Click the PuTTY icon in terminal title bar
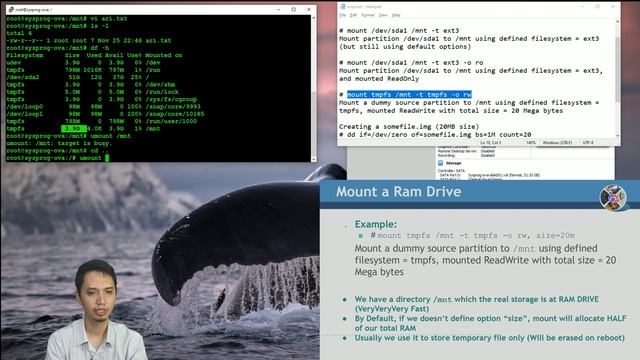Image resolution: width=640 pixels, height=360 pixels. pyautogui.click(x=11, y=9)
